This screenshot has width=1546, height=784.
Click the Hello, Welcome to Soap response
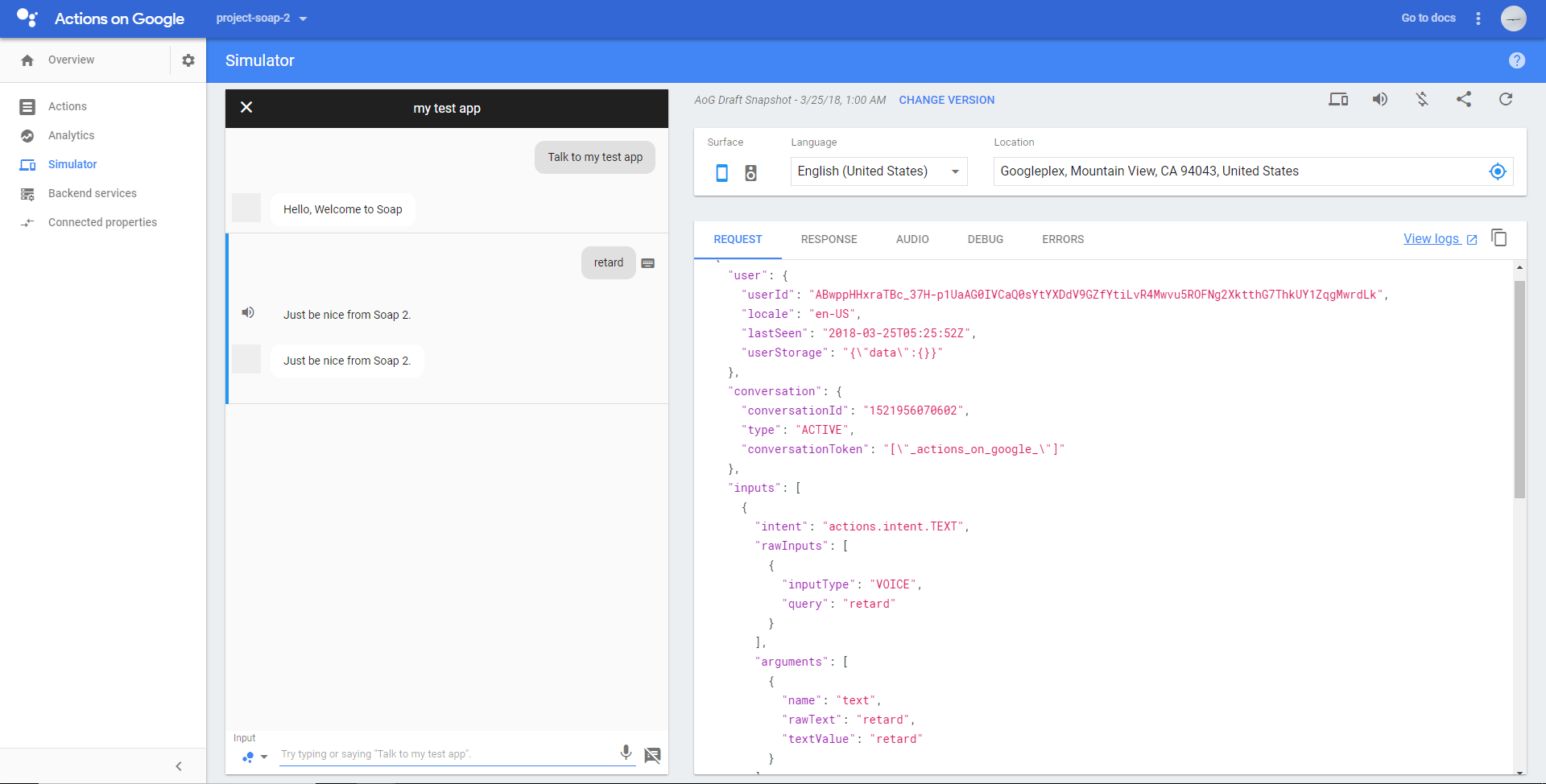(343, 209)
